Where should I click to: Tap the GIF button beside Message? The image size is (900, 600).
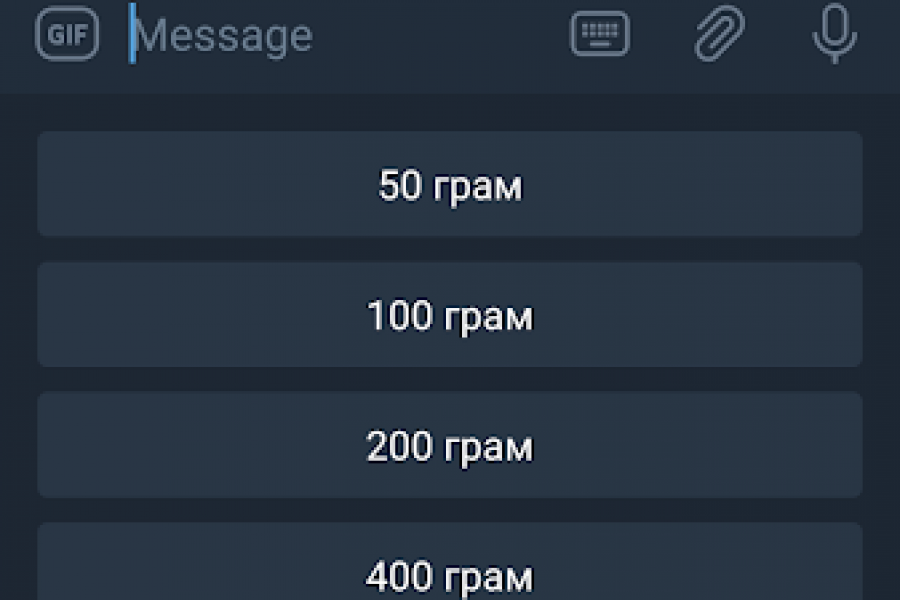[67, 35]
